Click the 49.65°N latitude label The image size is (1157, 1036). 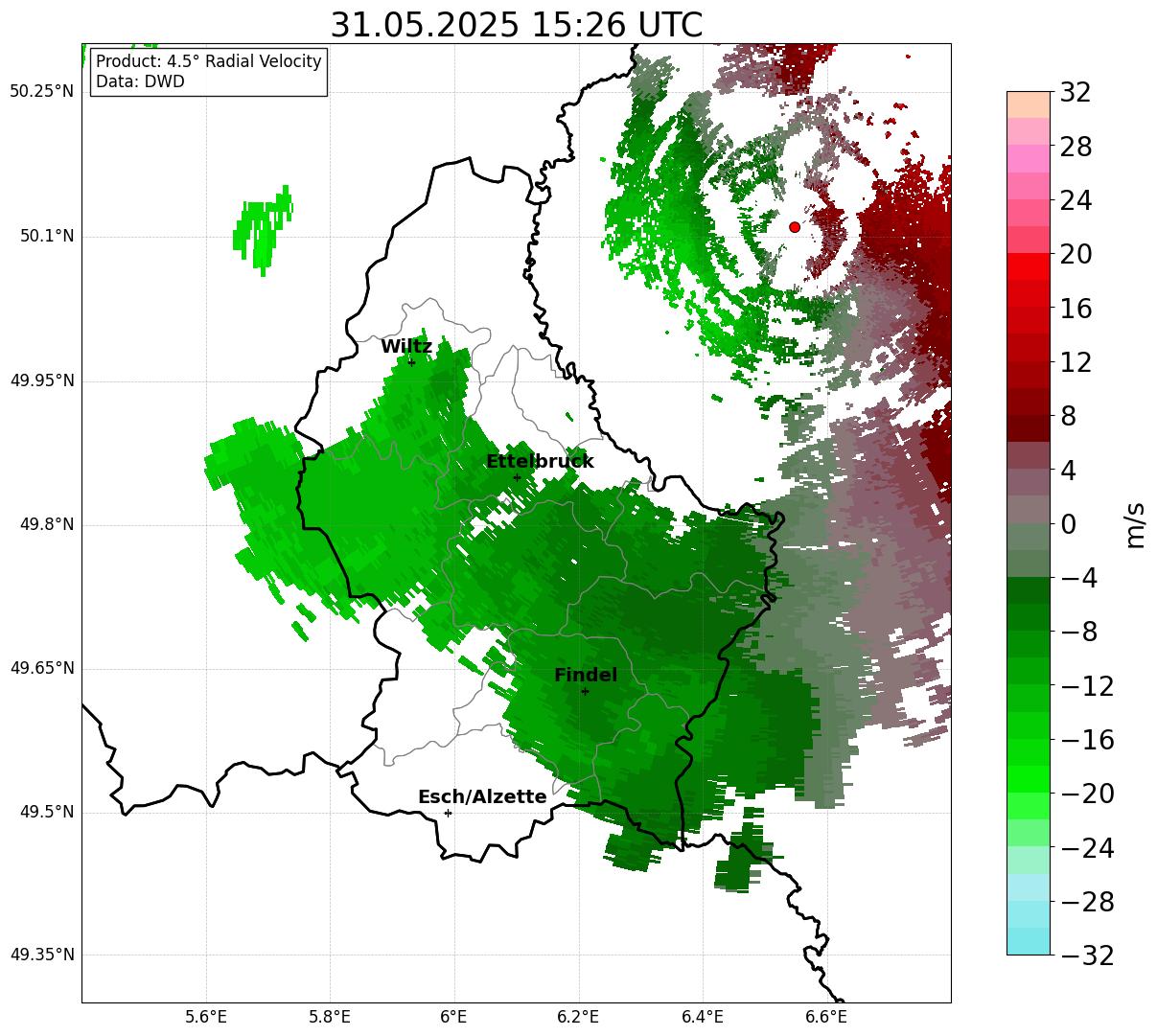click(41, 668)
